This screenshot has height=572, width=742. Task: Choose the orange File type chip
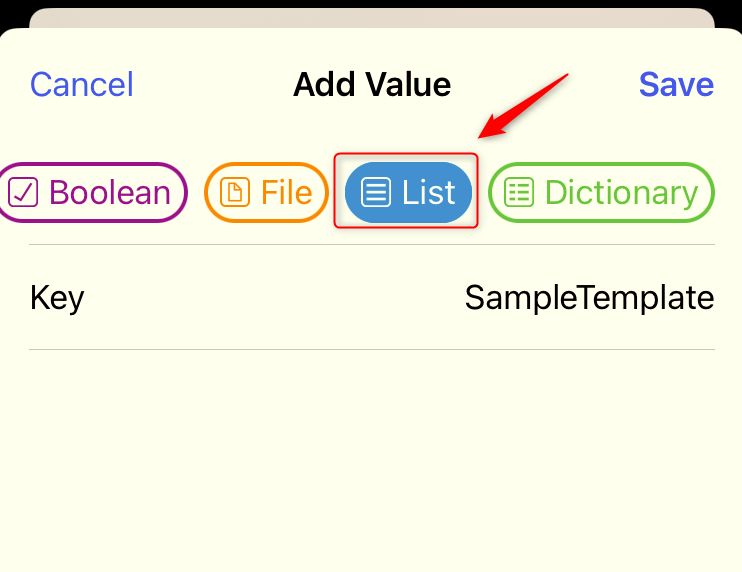pyautogui.click(x=267, y=192)
